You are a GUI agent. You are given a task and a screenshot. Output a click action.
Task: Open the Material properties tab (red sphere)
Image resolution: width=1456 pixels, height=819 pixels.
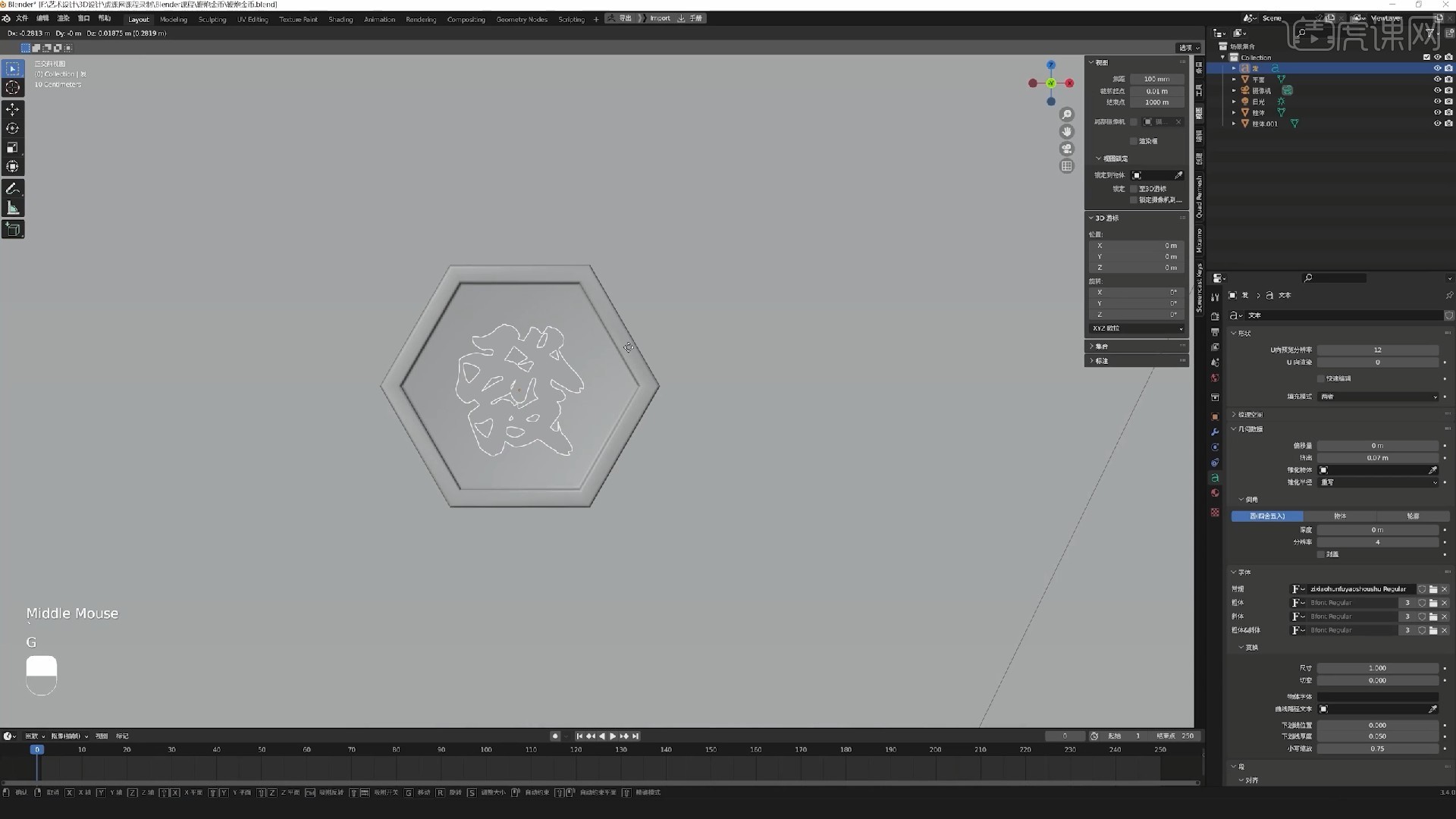pyautogui.click(x=1215, y=493)
